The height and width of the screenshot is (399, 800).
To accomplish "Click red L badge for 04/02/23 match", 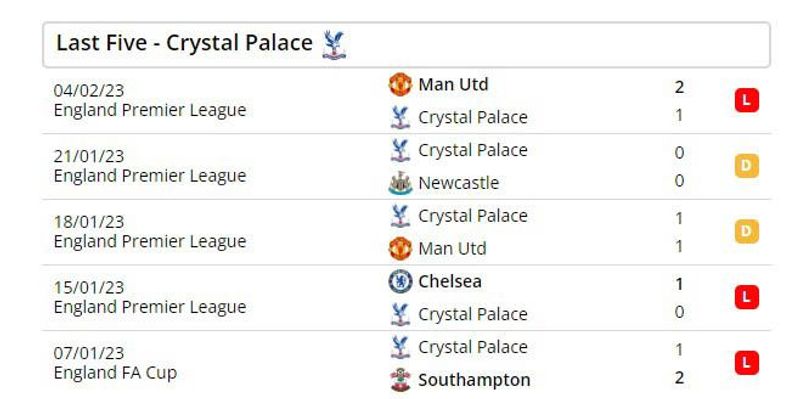I will (x=747, y=101).
